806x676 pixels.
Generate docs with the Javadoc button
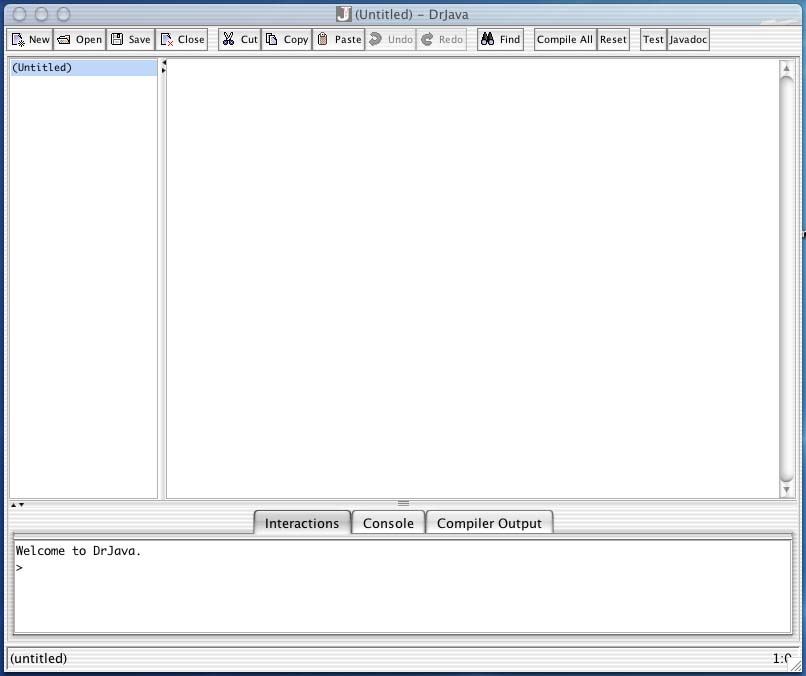pyautogui.click(x=688, y=40)
